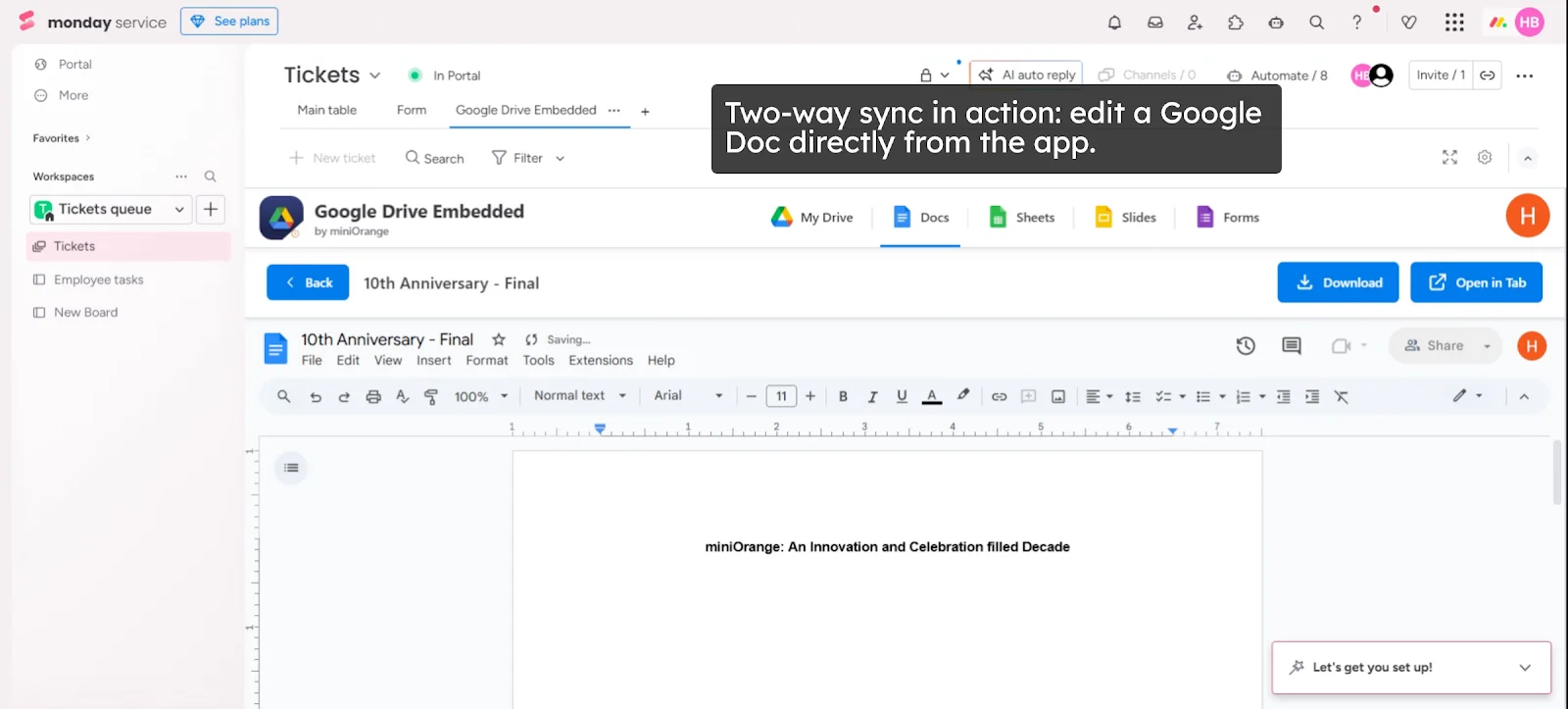
Task: Click the Download button
Action: [1338, 282]
